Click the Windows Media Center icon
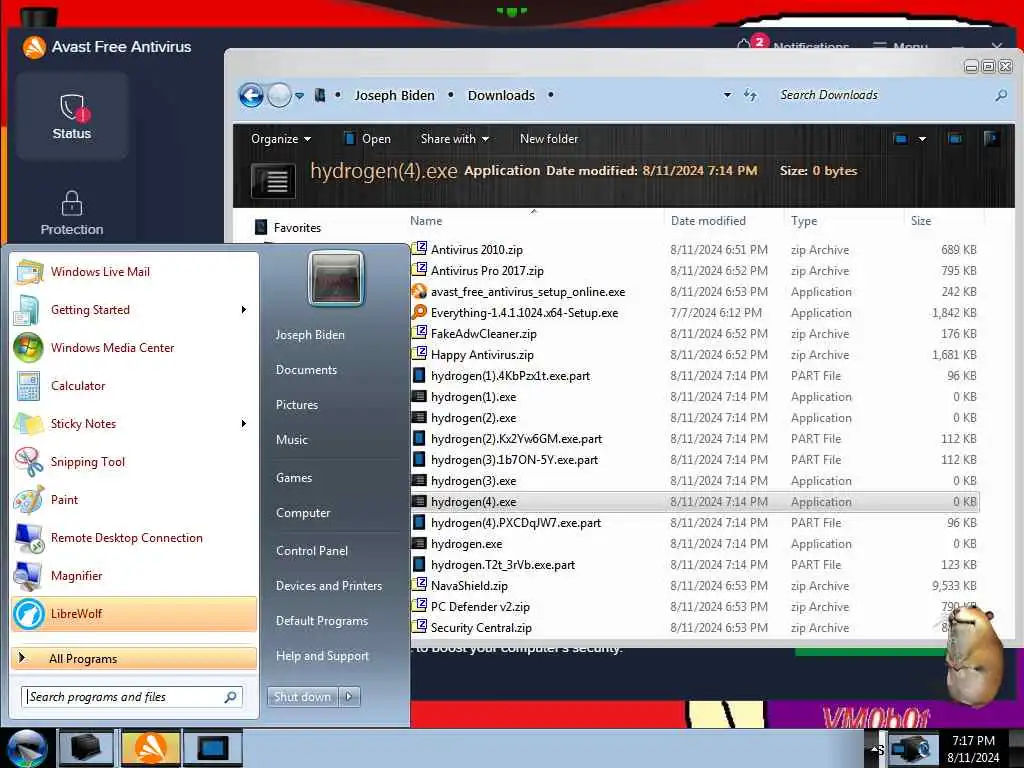This screenshot has width=1024, height=768. click(29, 347)
